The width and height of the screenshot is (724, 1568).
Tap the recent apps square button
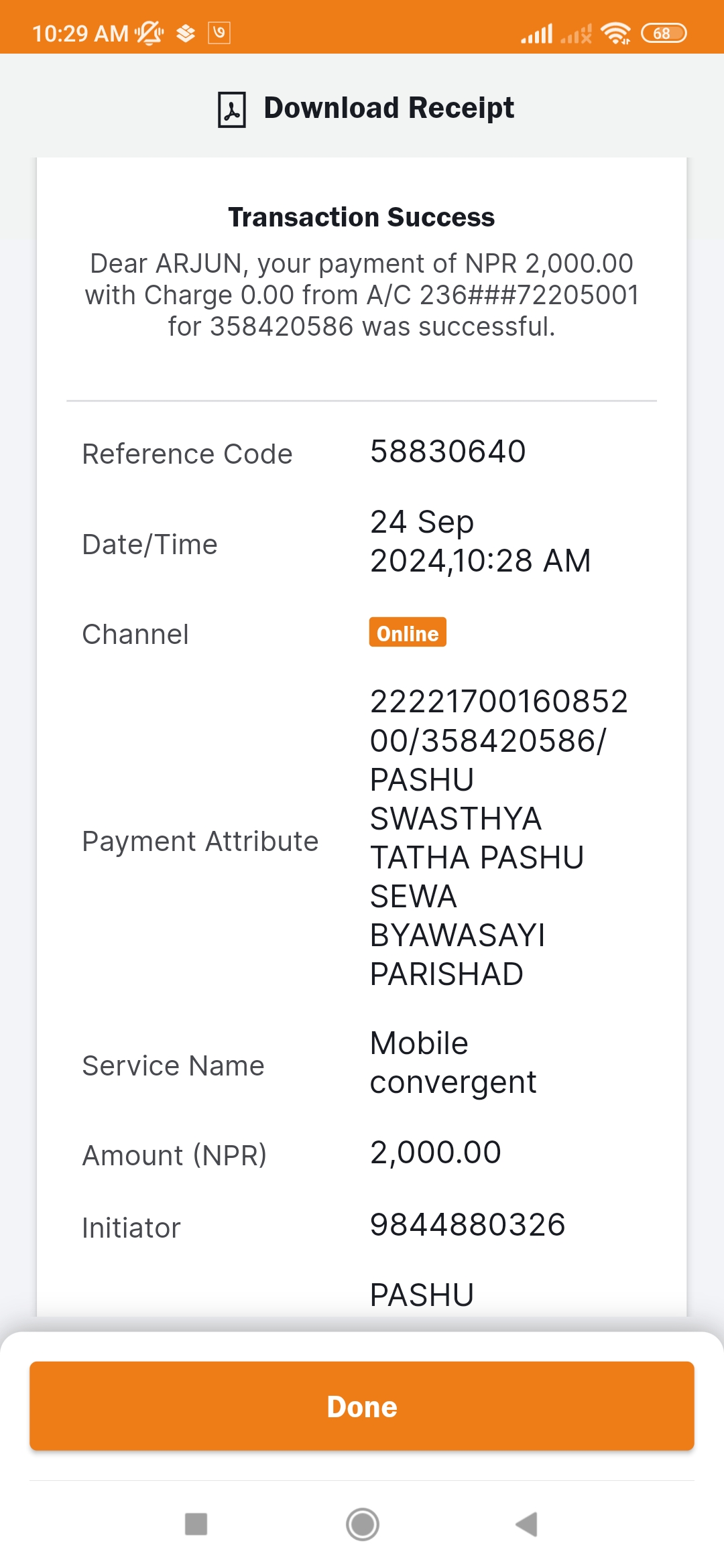[x=196, y=1524]
